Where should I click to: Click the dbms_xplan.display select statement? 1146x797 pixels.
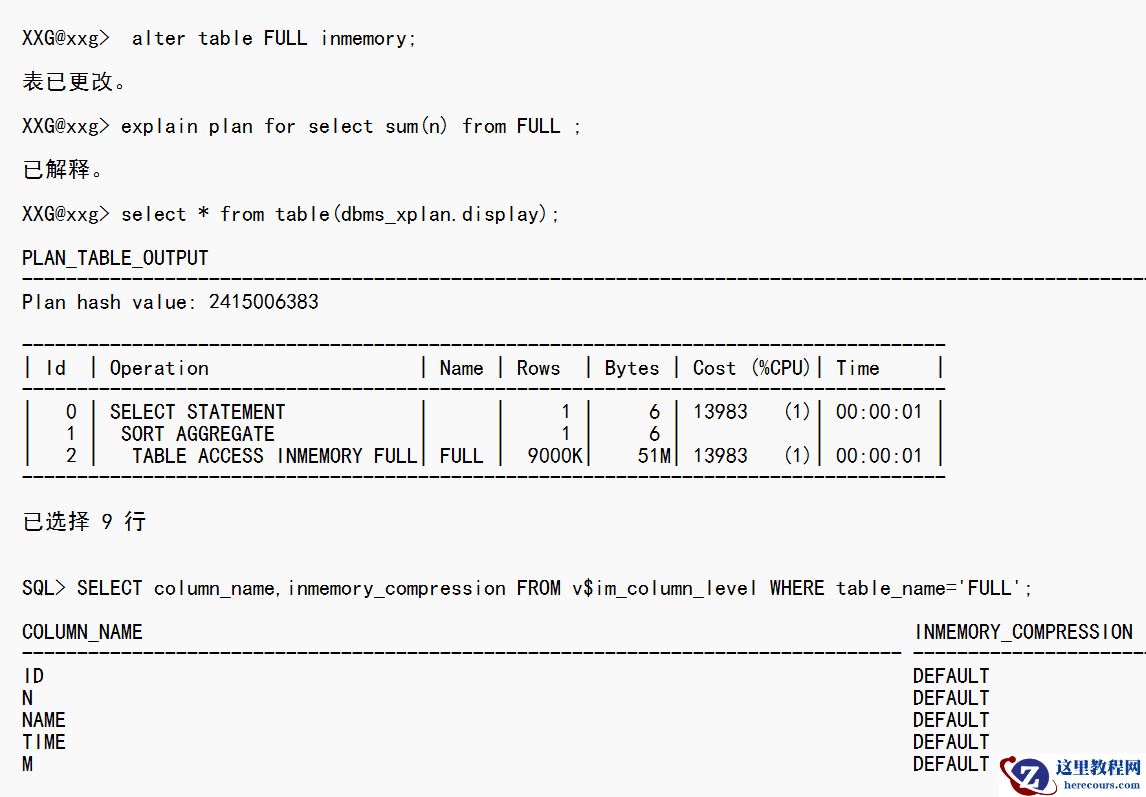pos(340,214)
